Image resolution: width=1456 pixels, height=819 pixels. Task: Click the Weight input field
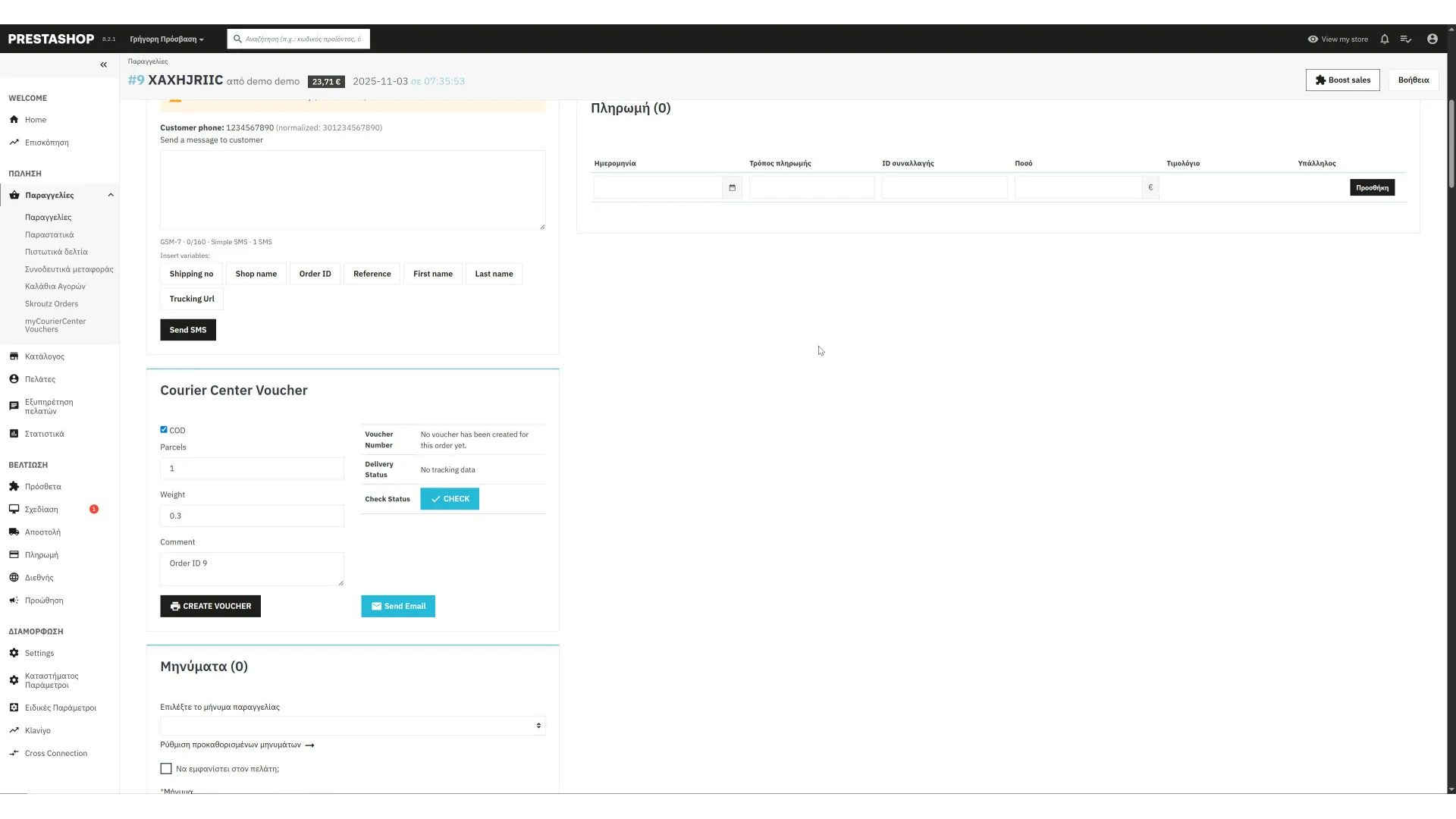point(252,516)
